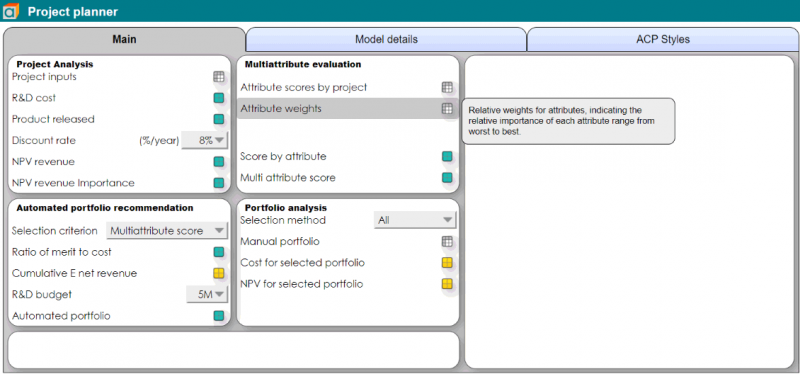Click the Attribute weights label
This screenshot has width=800, height=374.
coord(281,109)
